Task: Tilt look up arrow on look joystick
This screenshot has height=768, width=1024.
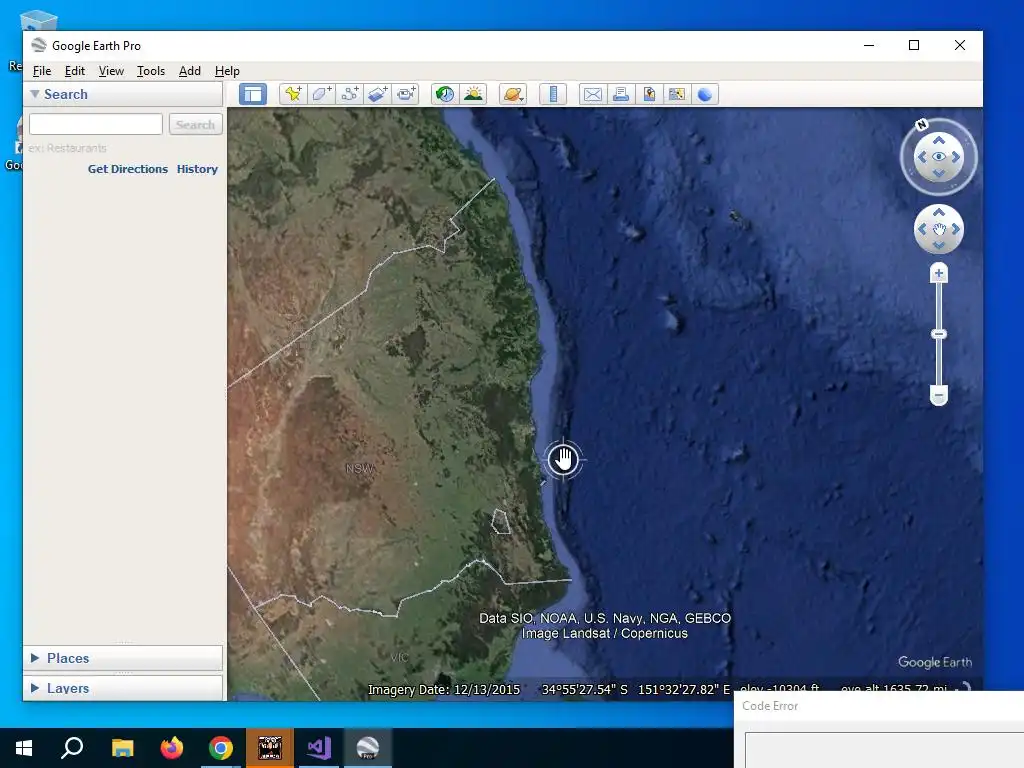Action: (938, 140)
